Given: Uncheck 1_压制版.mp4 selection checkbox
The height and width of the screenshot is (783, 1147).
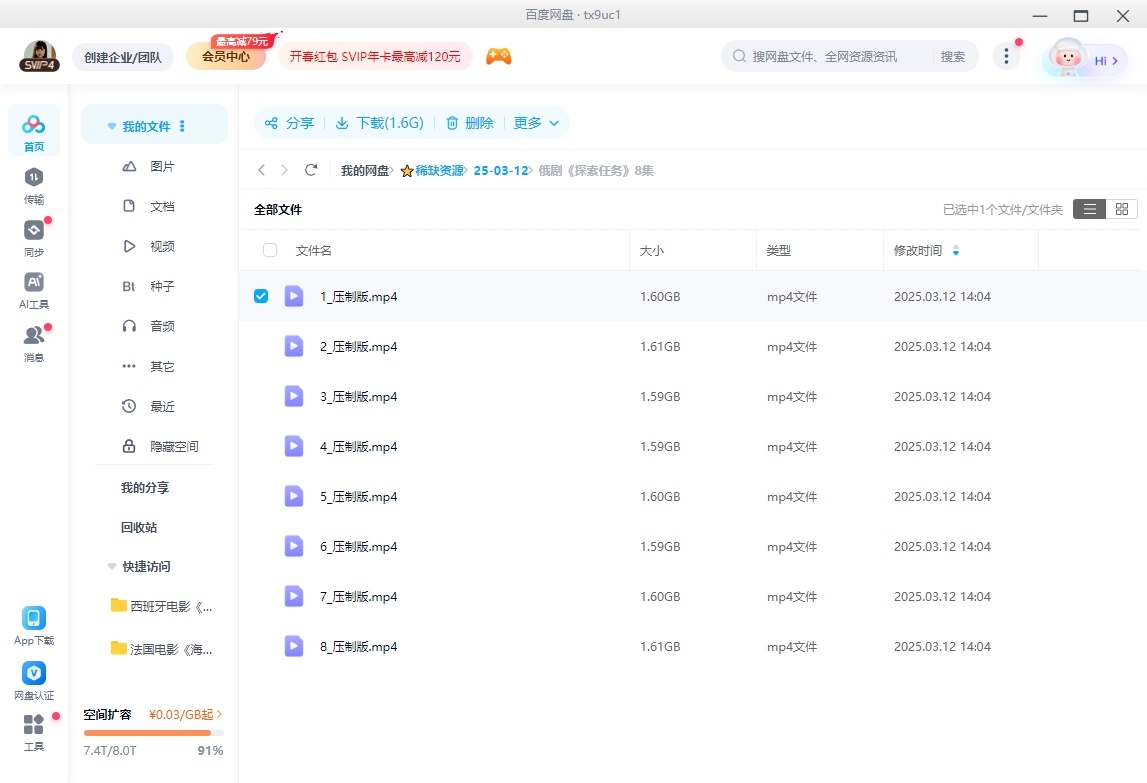Looking at the screenshot, I should [261, 296].
